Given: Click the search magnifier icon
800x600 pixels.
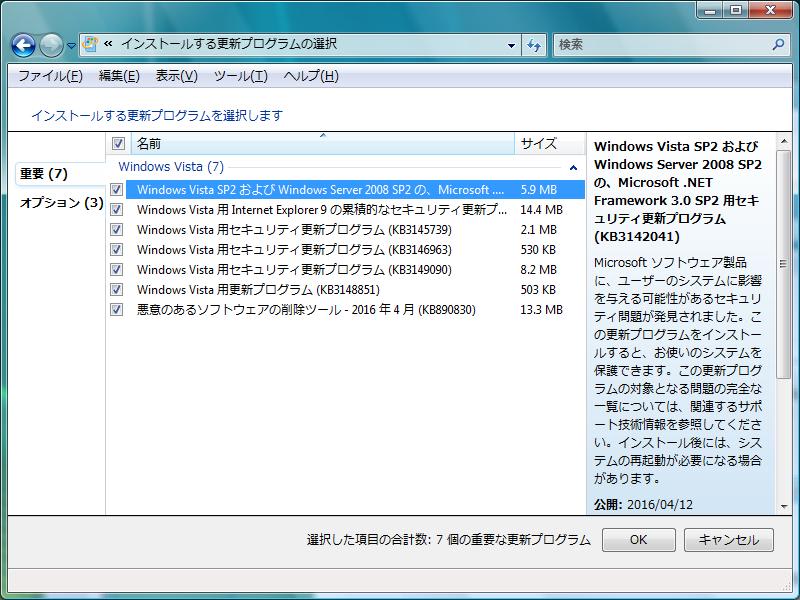Looking at the screenshot, I should pos(779,45).
